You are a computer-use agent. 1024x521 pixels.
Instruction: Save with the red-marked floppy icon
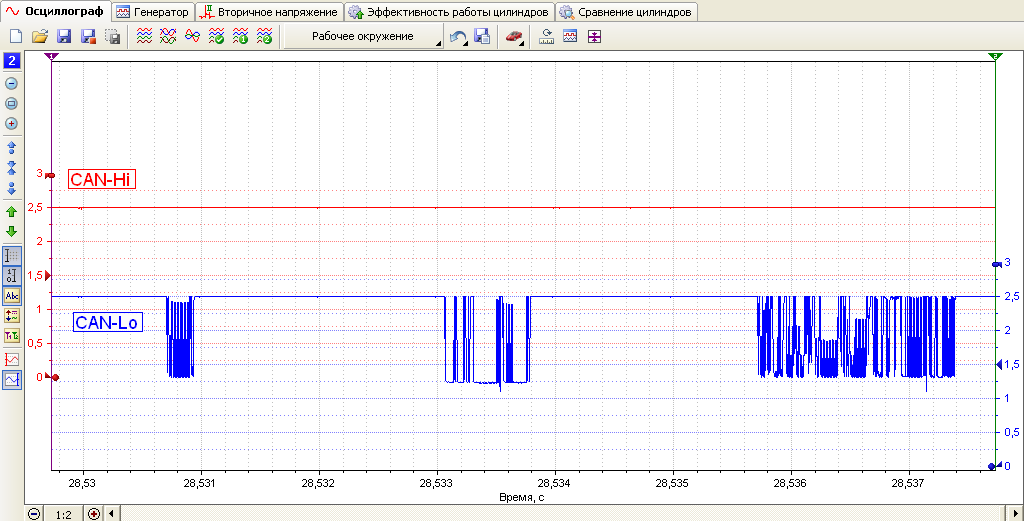pos(88,37)
